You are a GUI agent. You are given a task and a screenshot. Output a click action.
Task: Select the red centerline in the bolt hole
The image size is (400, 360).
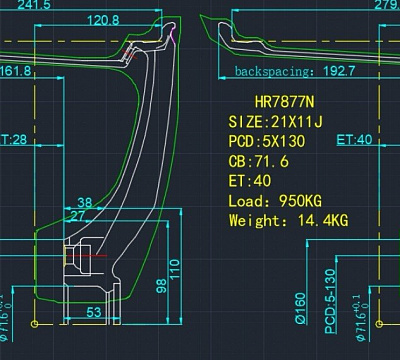coord(87,256)
